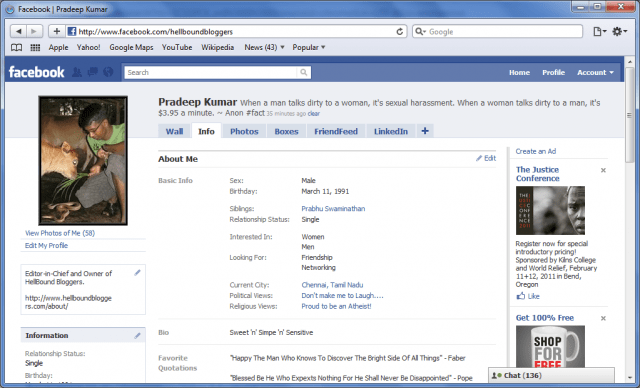Viewport: 640px width, 388px height.
Task: Add bookmark with the plus button
Action: pos(57,31)
